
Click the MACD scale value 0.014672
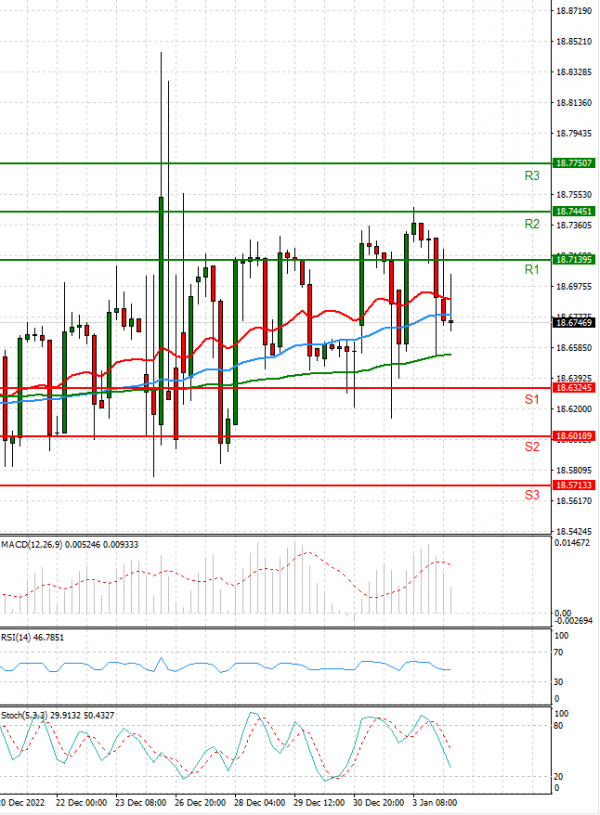coord(572,543)
